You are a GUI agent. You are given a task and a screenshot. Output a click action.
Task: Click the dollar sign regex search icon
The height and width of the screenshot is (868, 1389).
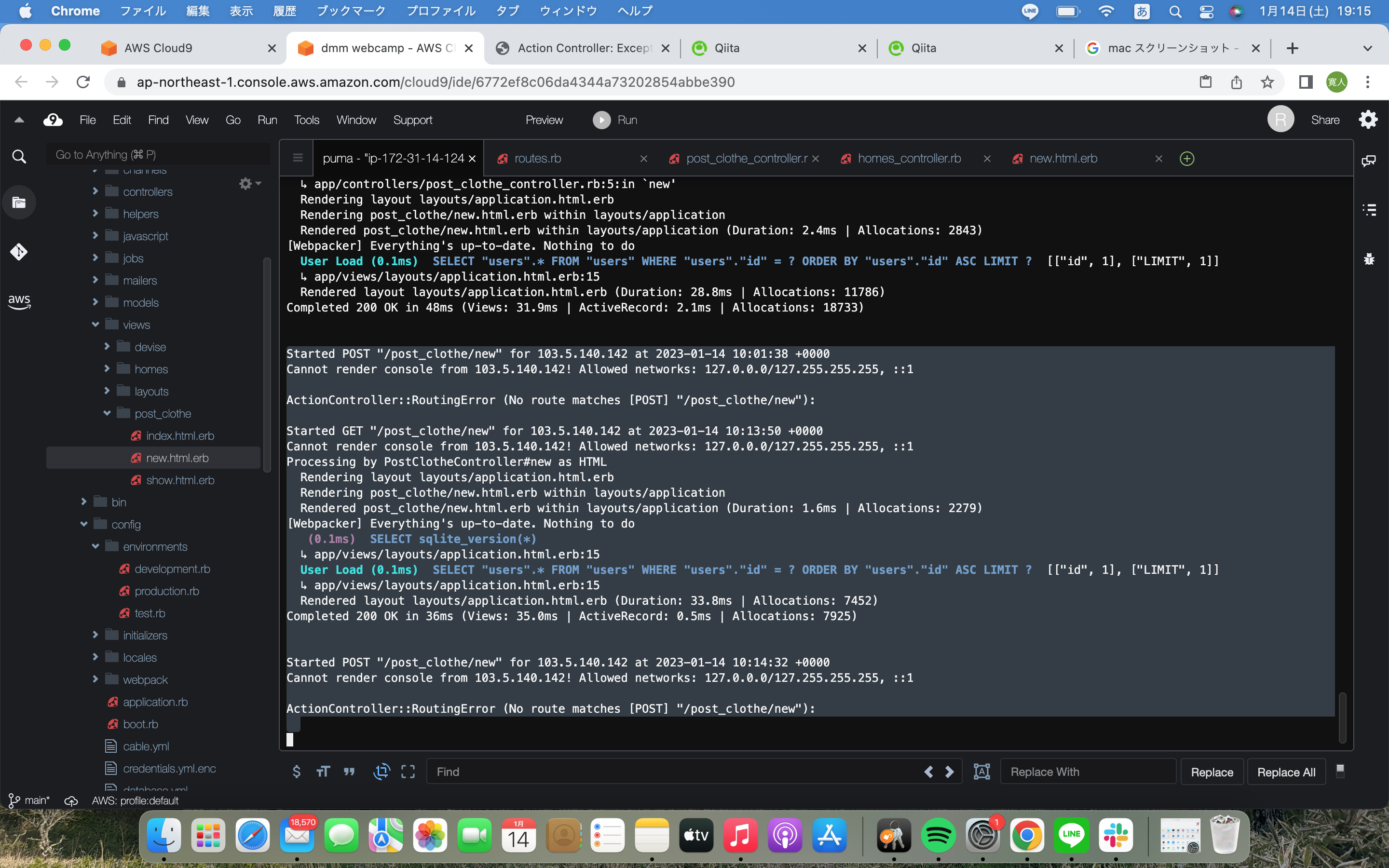[296, 772]
